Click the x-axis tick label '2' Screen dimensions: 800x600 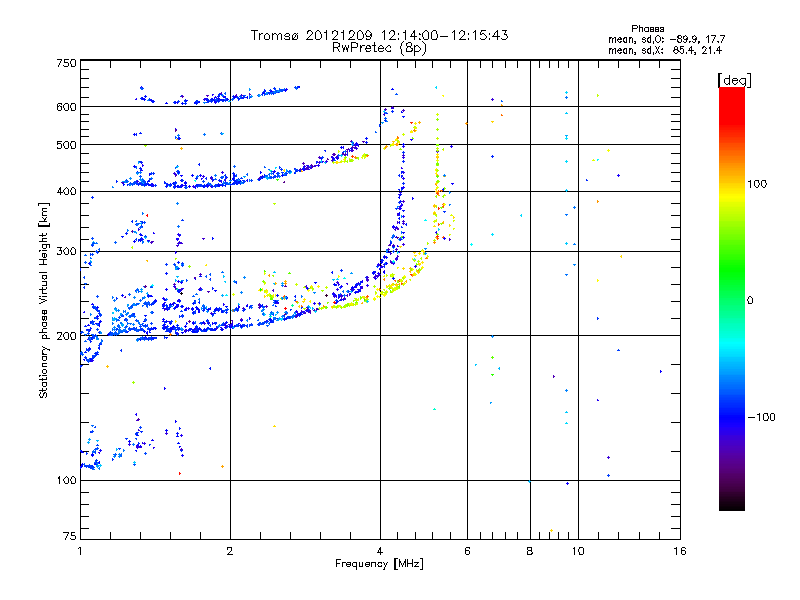tap(230, 551)
